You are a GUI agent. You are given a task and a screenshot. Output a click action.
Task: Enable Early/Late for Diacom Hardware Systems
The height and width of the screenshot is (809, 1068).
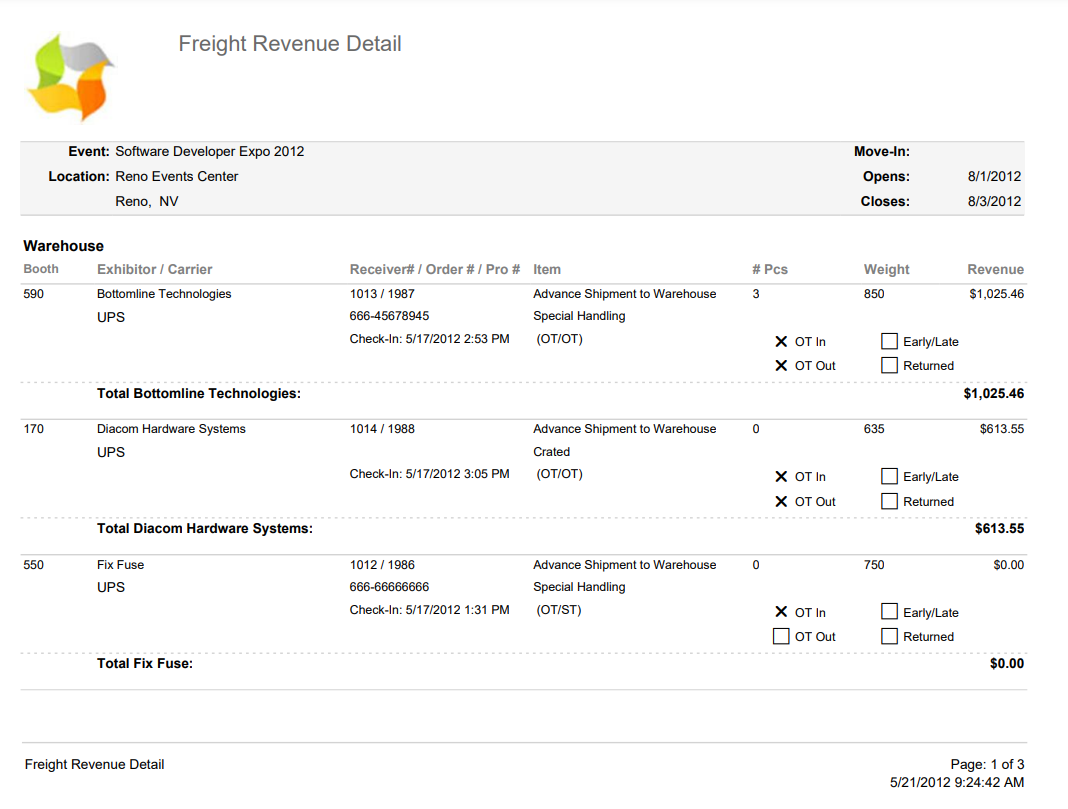889,477
